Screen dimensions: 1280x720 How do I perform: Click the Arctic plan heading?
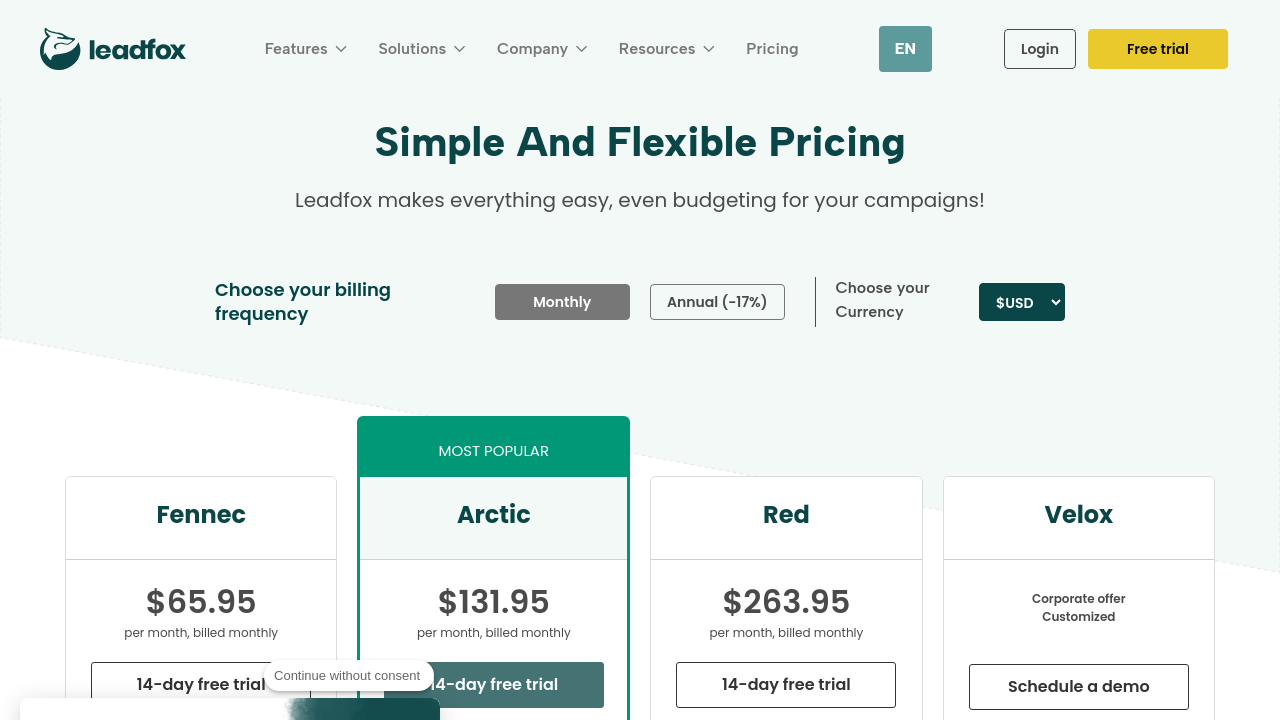click(x=494, y=515)
